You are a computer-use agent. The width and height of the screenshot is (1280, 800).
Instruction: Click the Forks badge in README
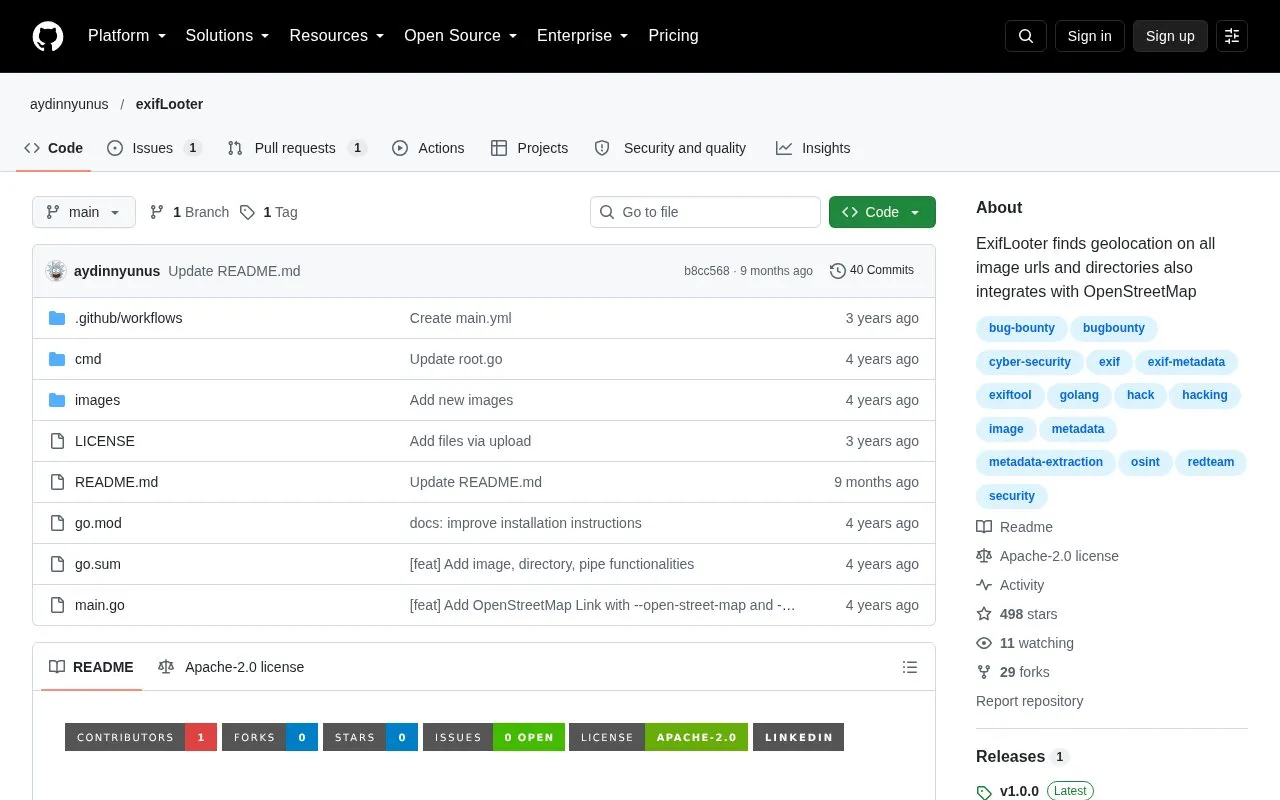pos(270,737)
